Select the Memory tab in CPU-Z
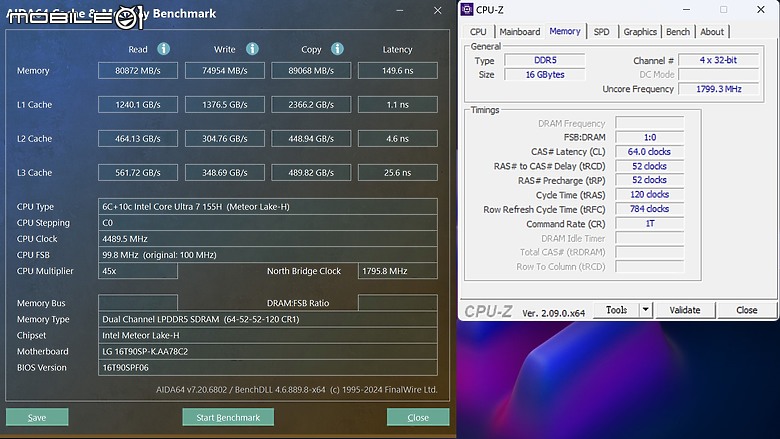The height and width of the screenshot is (439, 780). point(565,31)
